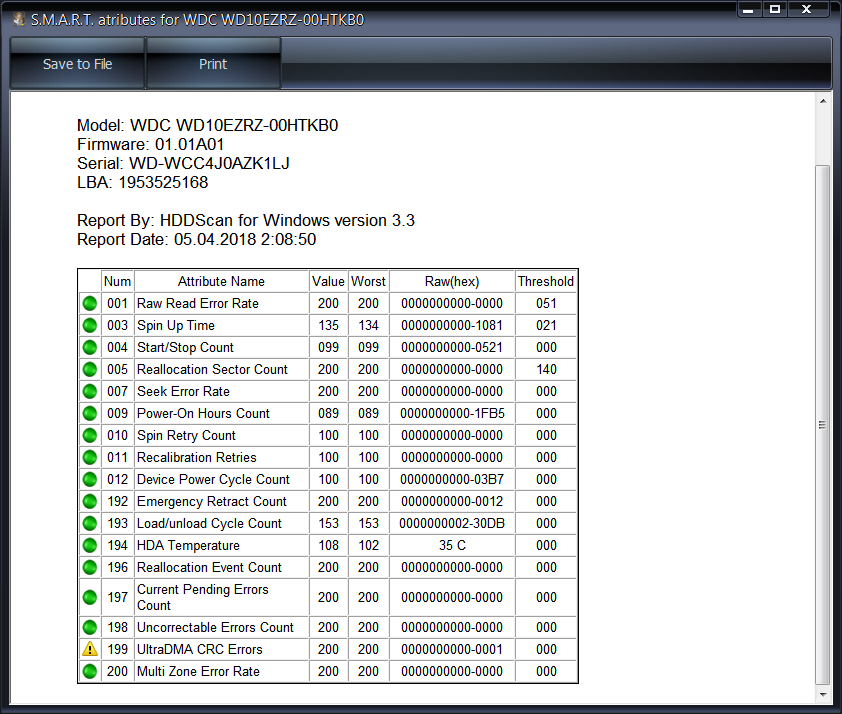Click threshold 021 for Spin Up Time
This screenshot has width=842, height=714.
(x=546, y=325)
